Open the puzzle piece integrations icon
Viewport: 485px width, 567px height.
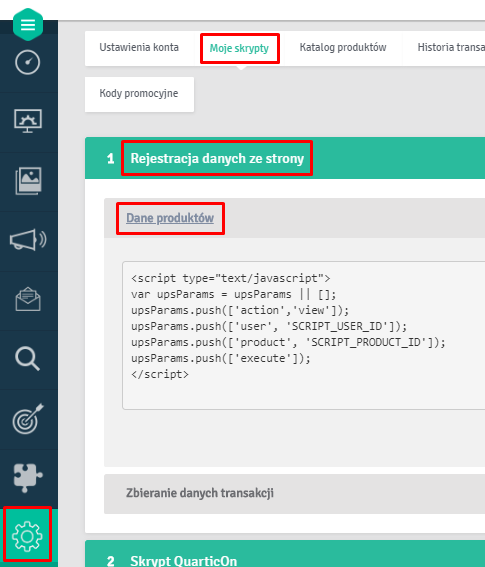point(28,478)
